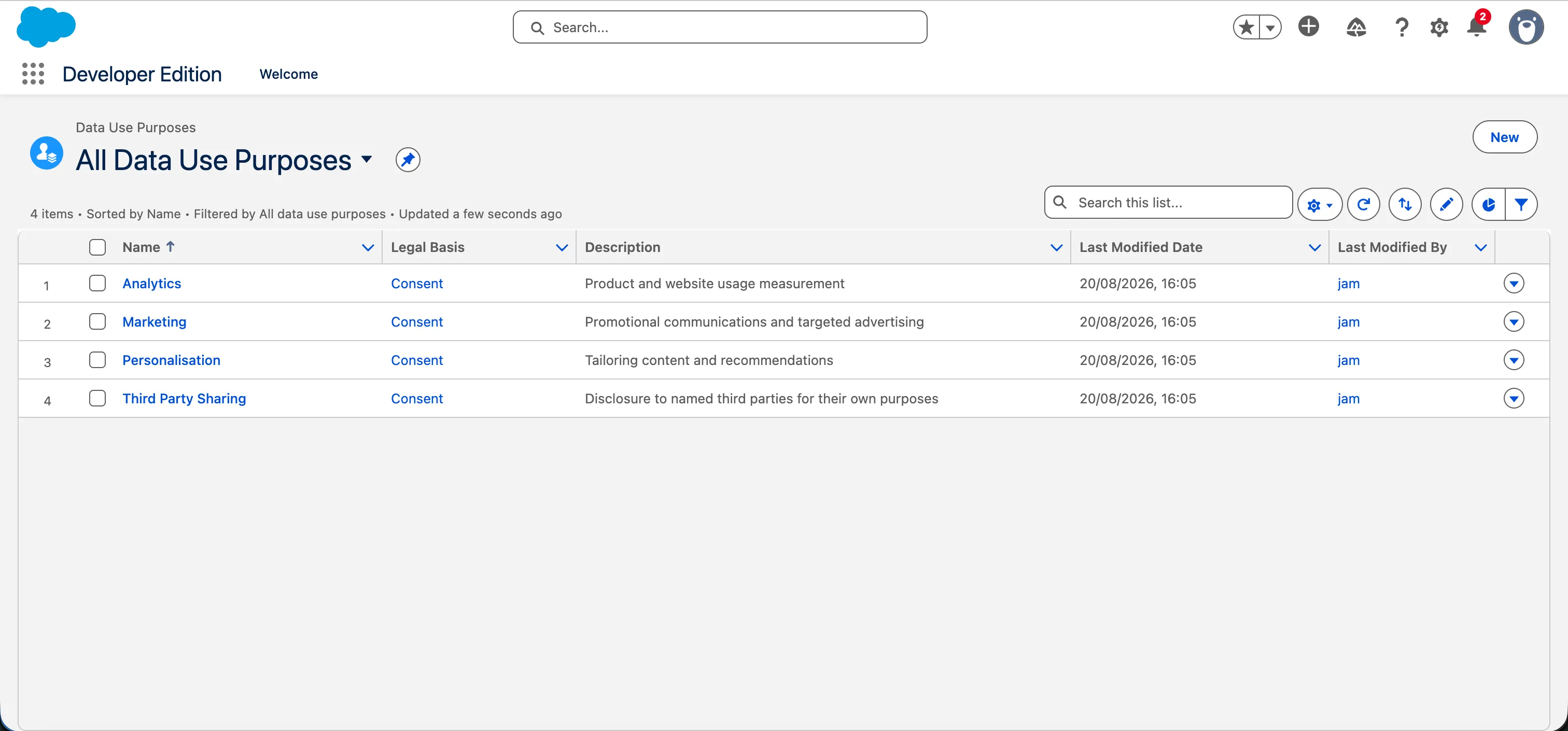Click the New button
This screenshot has width=1568, height=731.
[1504, 137]
